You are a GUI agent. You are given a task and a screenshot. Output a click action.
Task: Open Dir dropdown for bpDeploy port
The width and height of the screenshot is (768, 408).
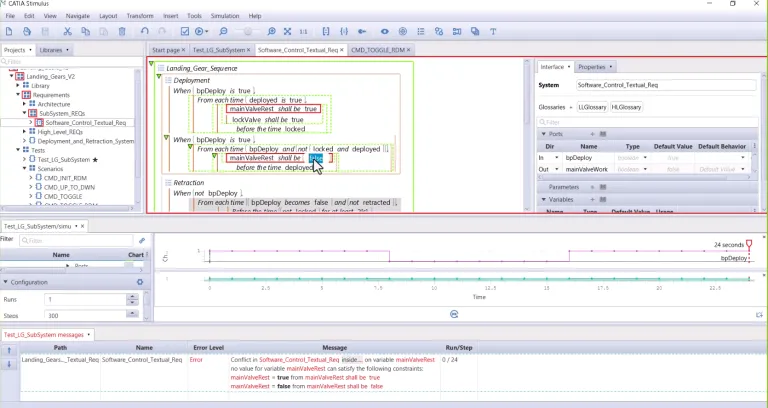tap(556, 158)
